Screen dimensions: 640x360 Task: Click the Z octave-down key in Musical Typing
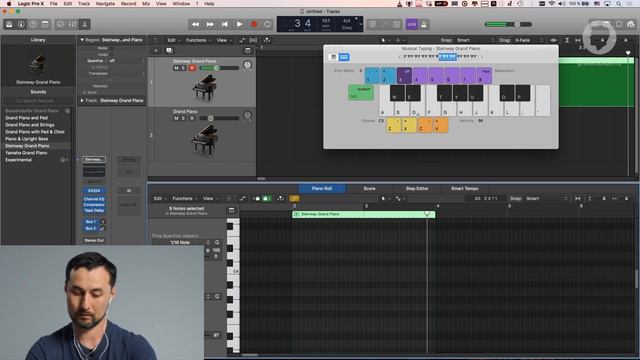click(393, 125)
